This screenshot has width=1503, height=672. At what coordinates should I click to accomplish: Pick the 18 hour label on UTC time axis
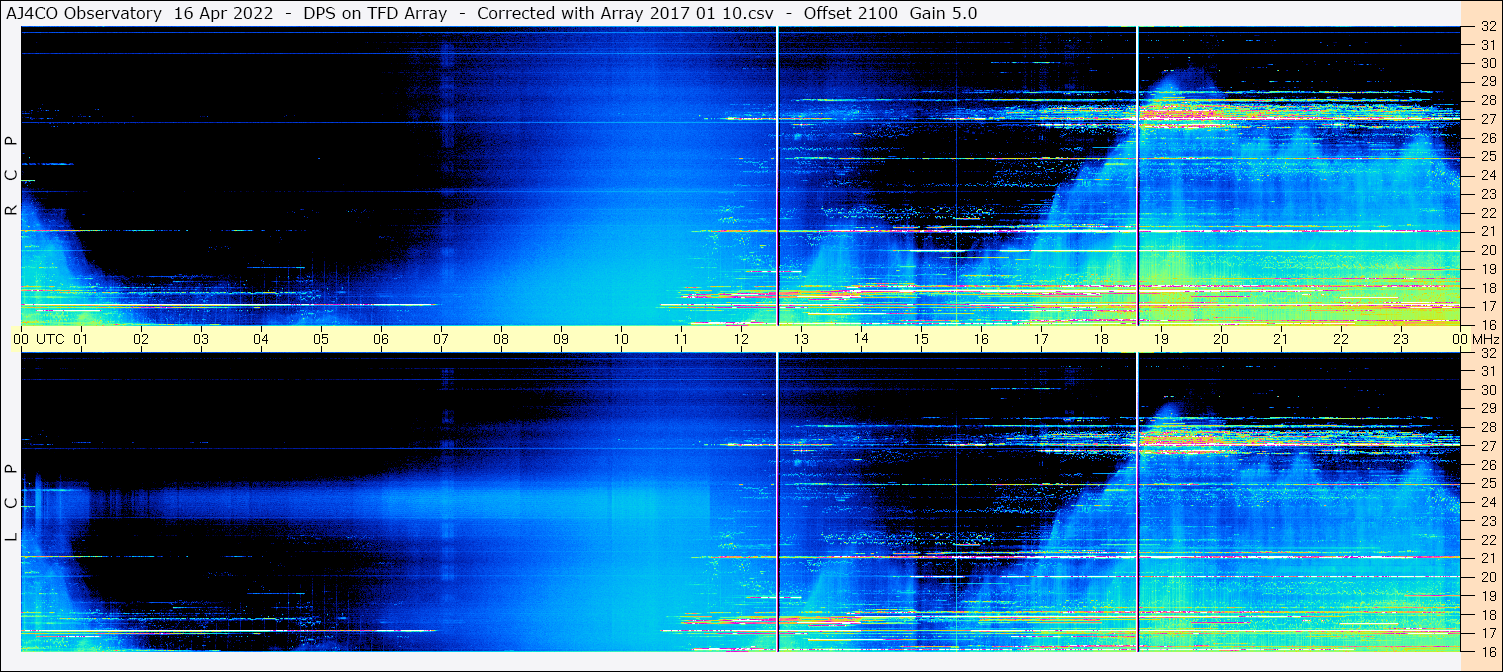pyautogui.click(x=1101, y=339)
